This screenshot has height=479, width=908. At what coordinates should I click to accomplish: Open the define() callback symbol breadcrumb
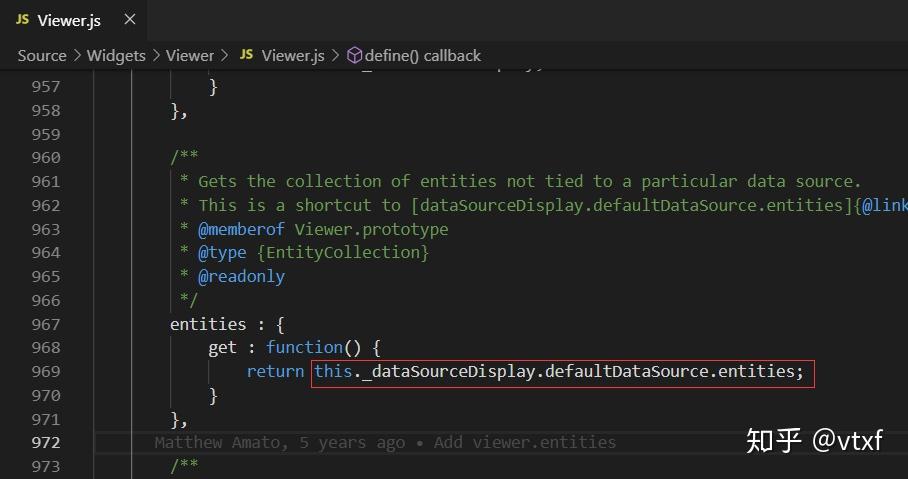[x=422, y=56]
